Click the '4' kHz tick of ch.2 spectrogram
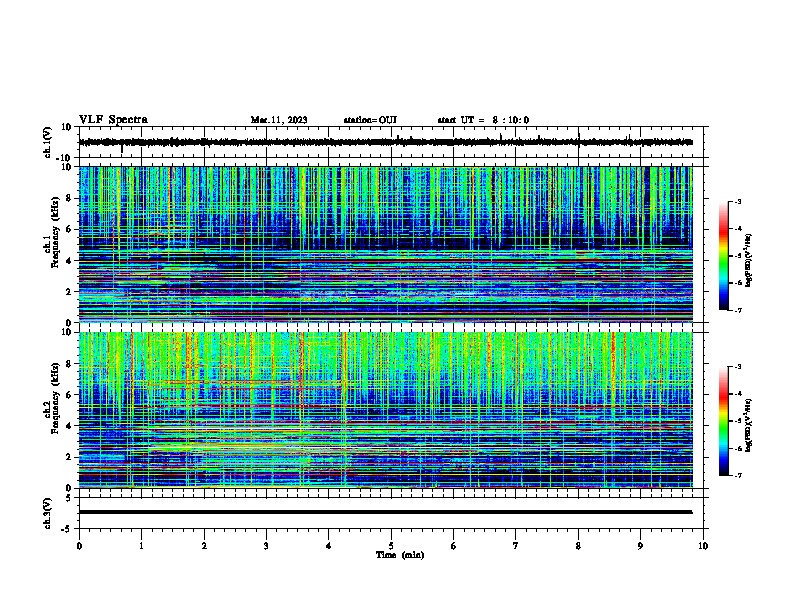Viewport: 792px width, 612px height. (x=70, y=426)
